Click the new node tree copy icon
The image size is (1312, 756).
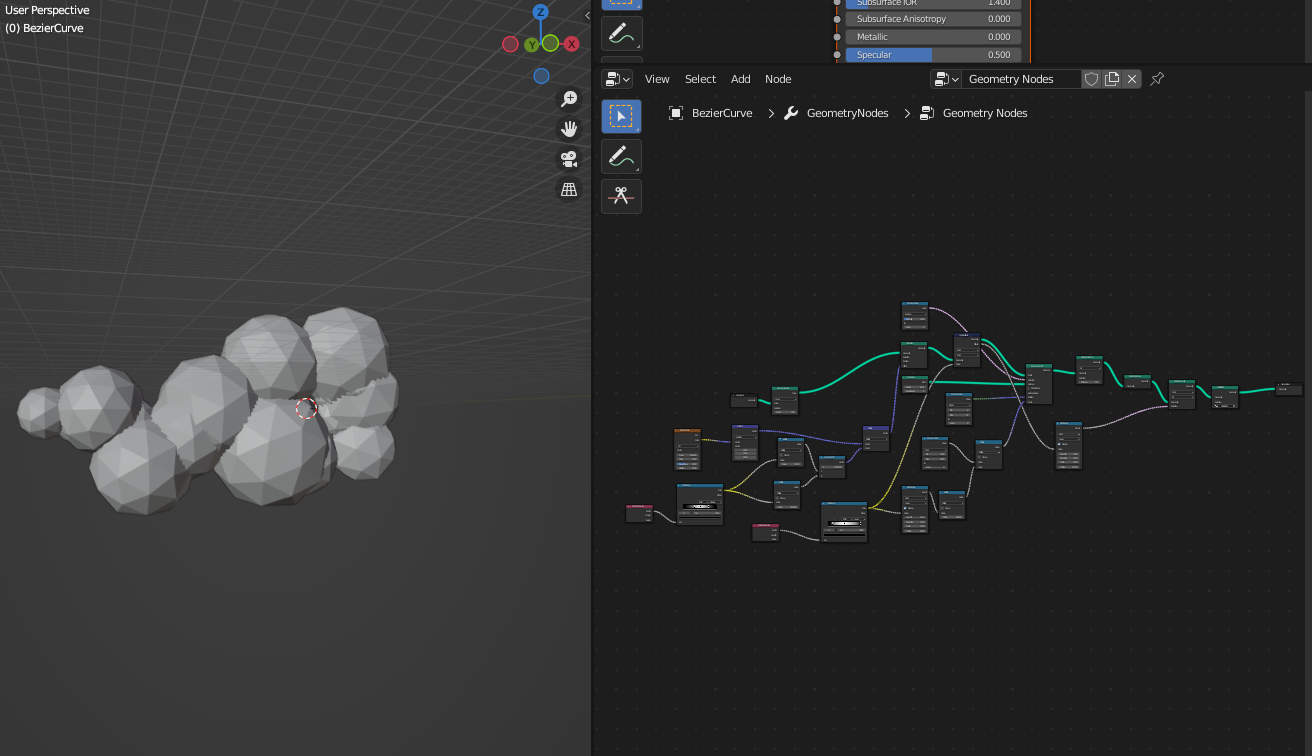[x=1112, y=79]
